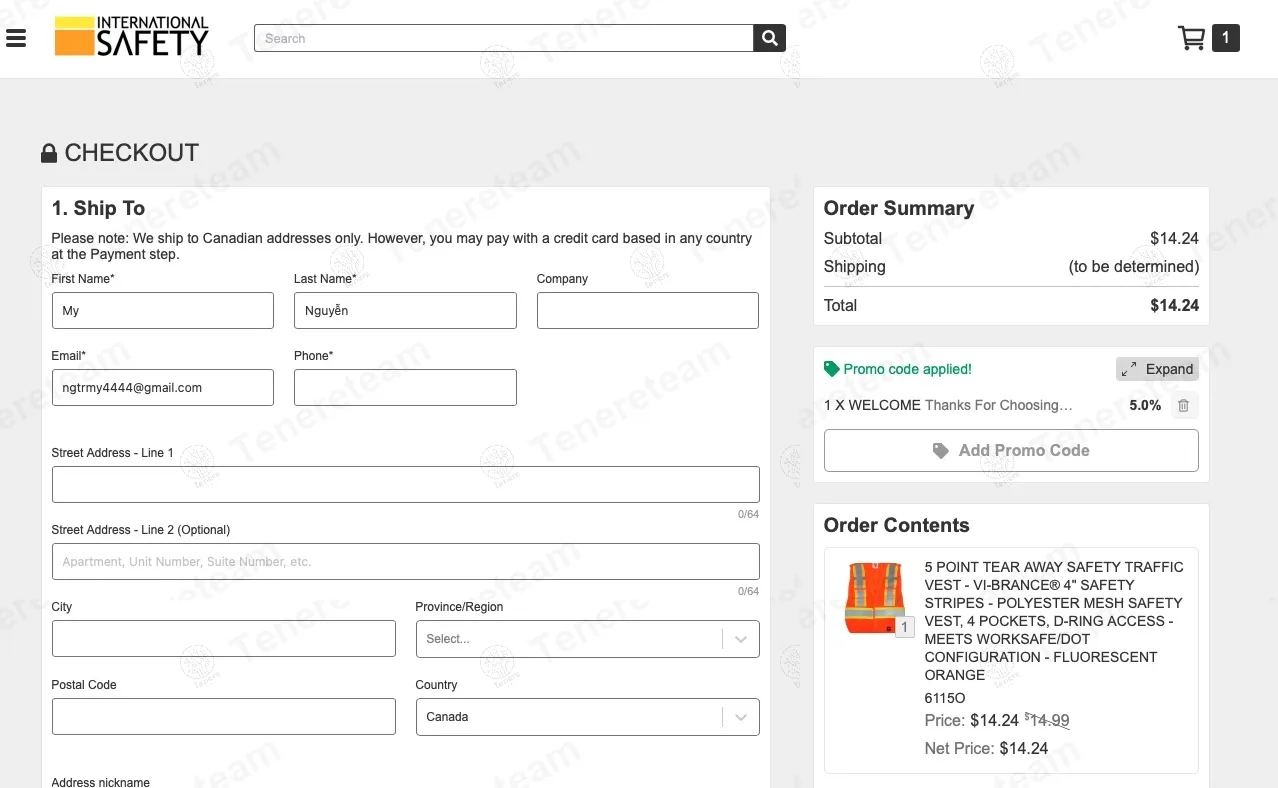Open the shopping cart icon
Screen dimensions: 1278x788
tap(1191, 38)
